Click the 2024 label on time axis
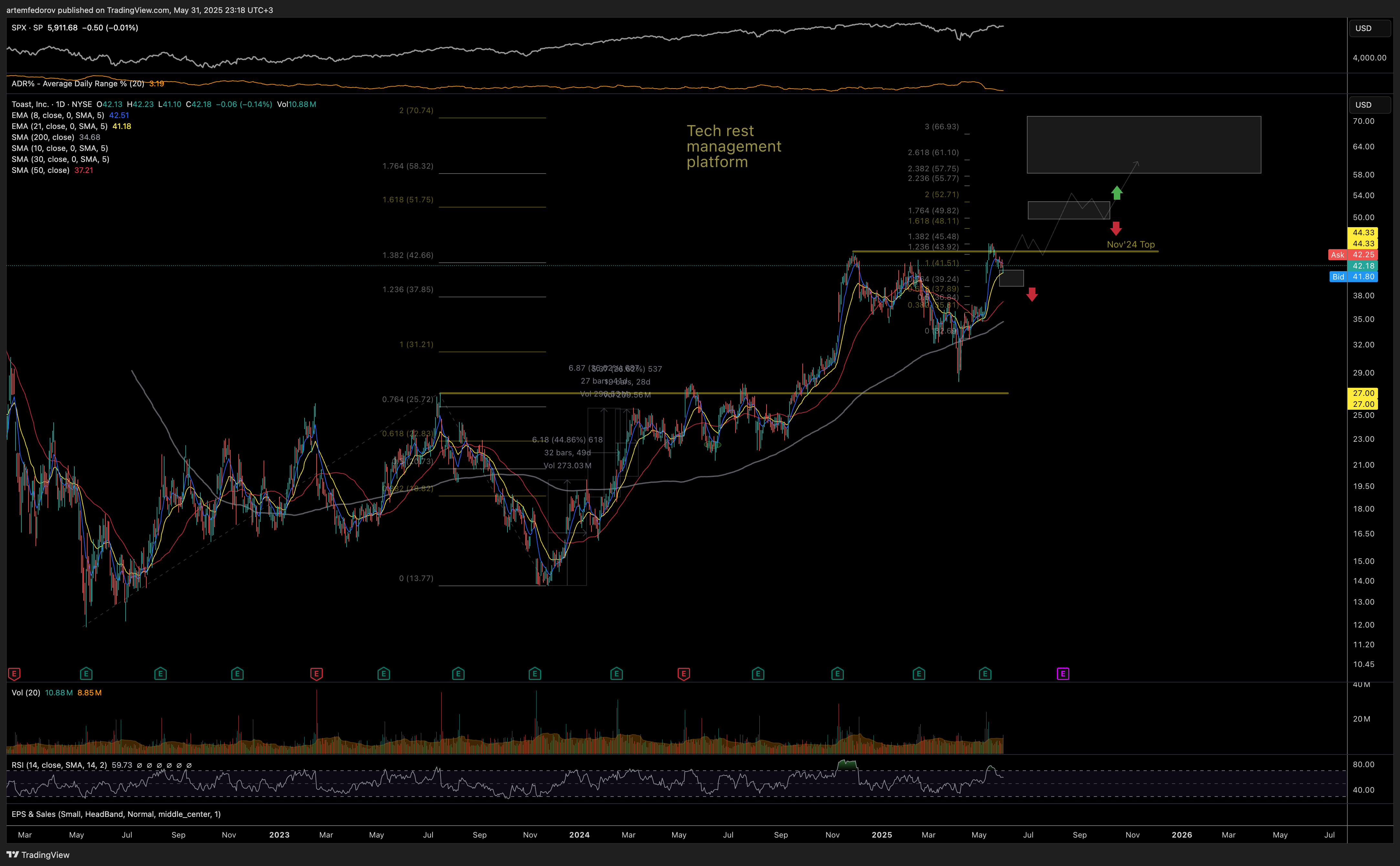The width and height of the screenshot is (1400, 866). [580, 835]
